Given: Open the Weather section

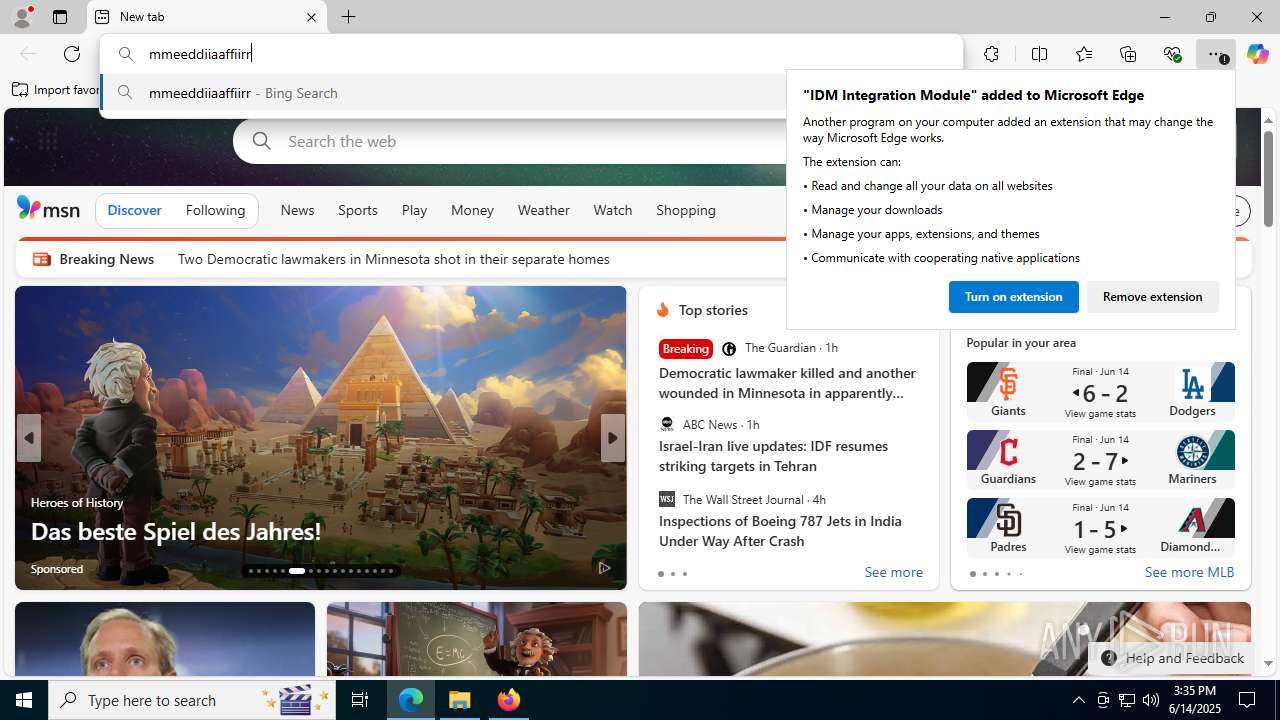Looking at the screenshot, I should click(543, 210).
